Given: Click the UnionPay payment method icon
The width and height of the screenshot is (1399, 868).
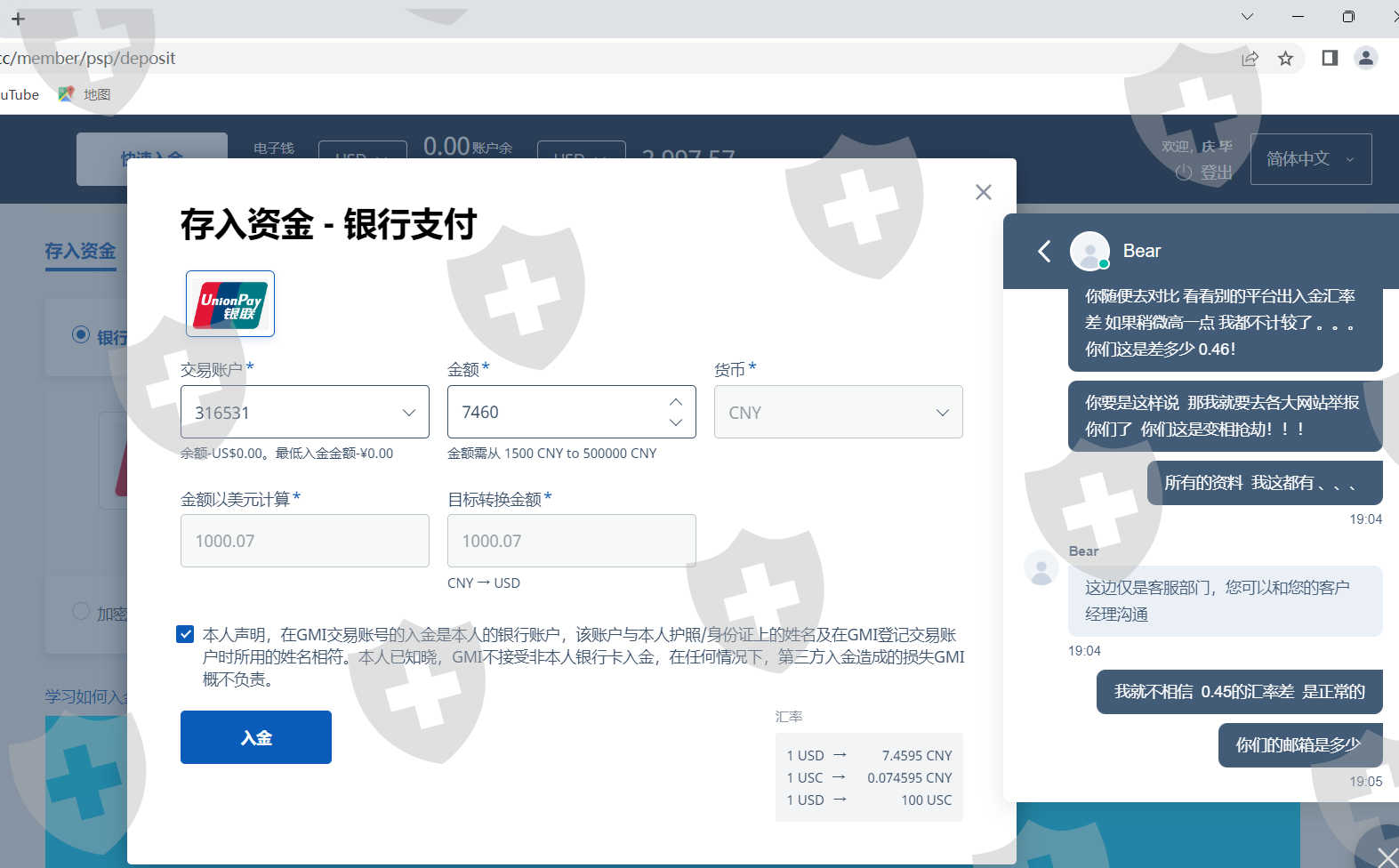Looking at the screenshot, I should click(230, 304).
